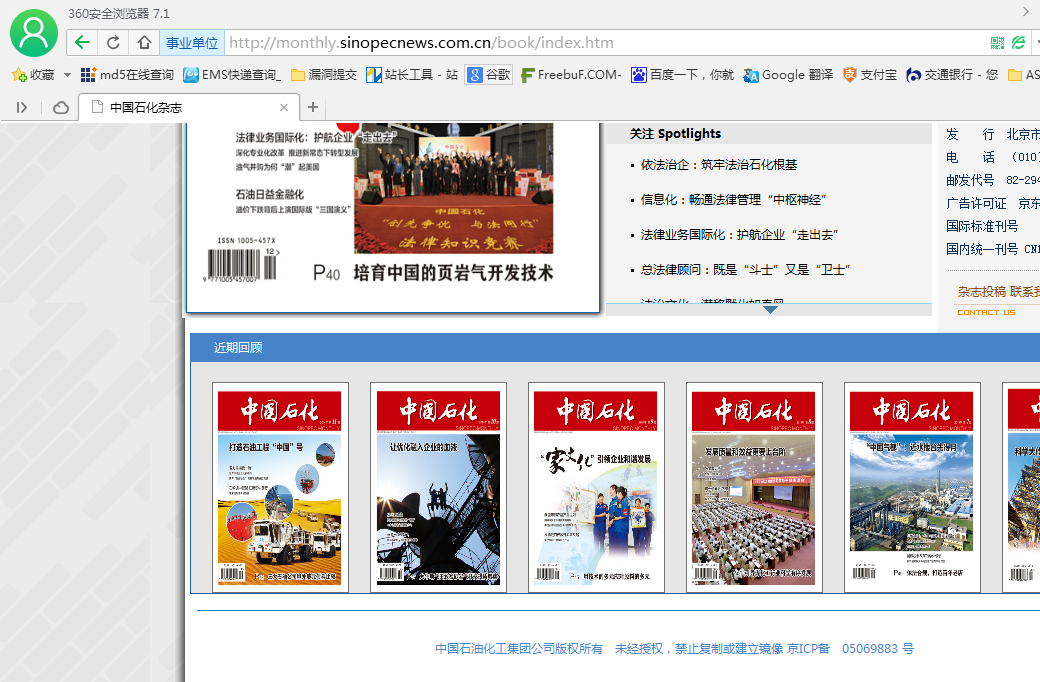Open the 发展质量和效益 magazine cover

(x=753, y=487)
